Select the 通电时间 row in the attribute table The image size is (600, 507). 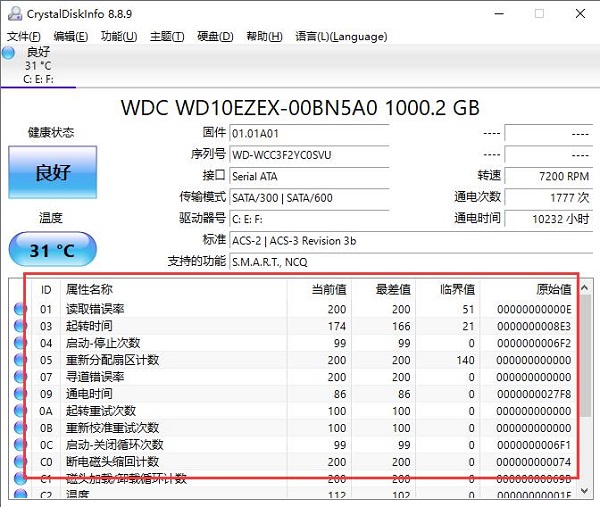(x=293, y=393)
